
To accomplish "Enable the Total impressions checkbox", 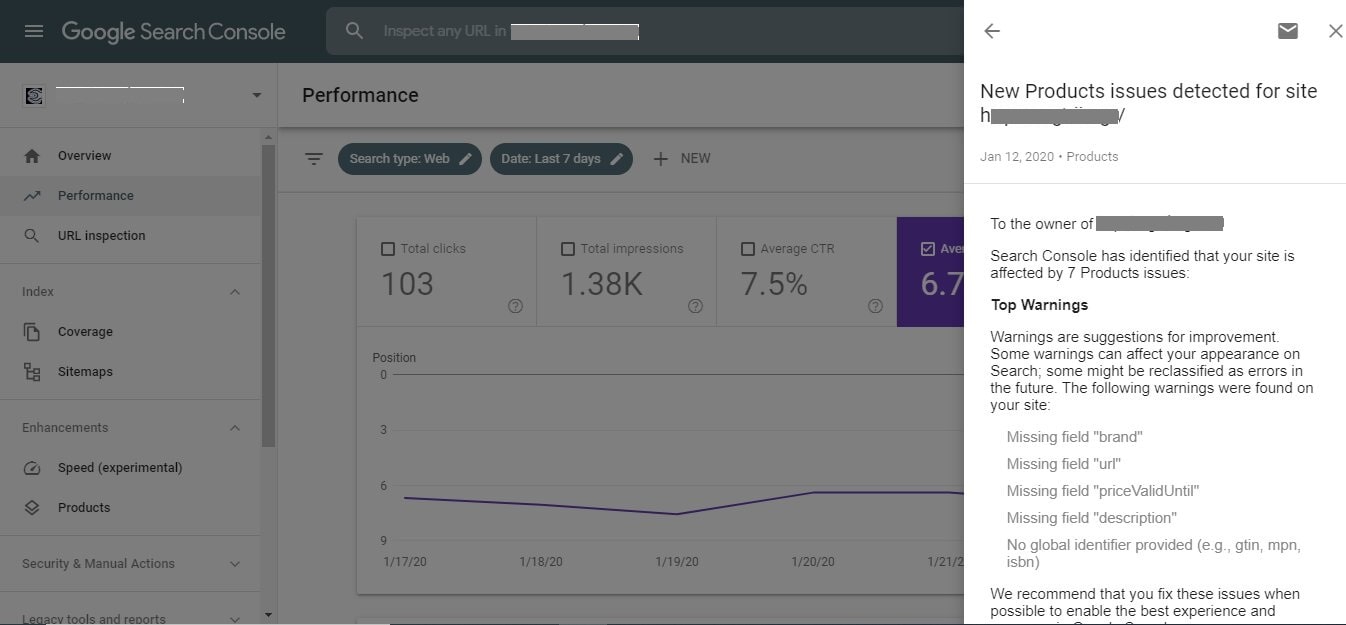I will [568, 249].
